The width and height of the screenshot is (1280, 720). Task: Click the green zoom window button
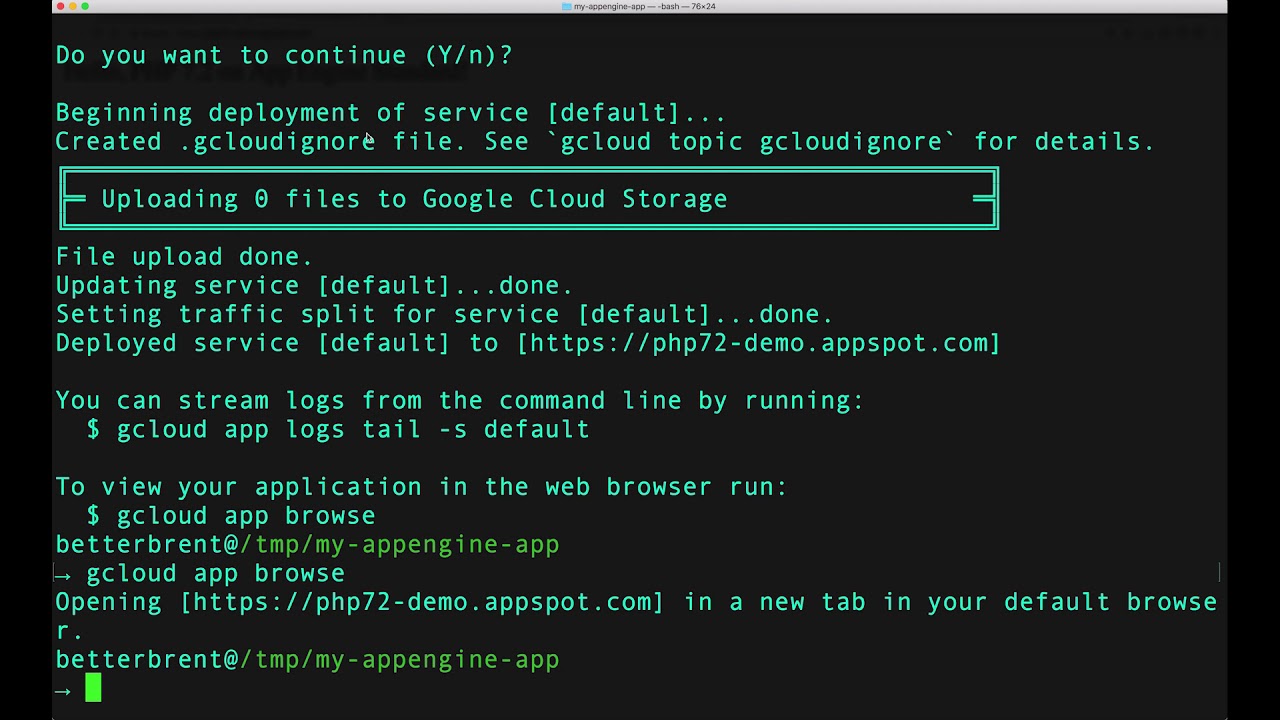click(x=85, y=6)
